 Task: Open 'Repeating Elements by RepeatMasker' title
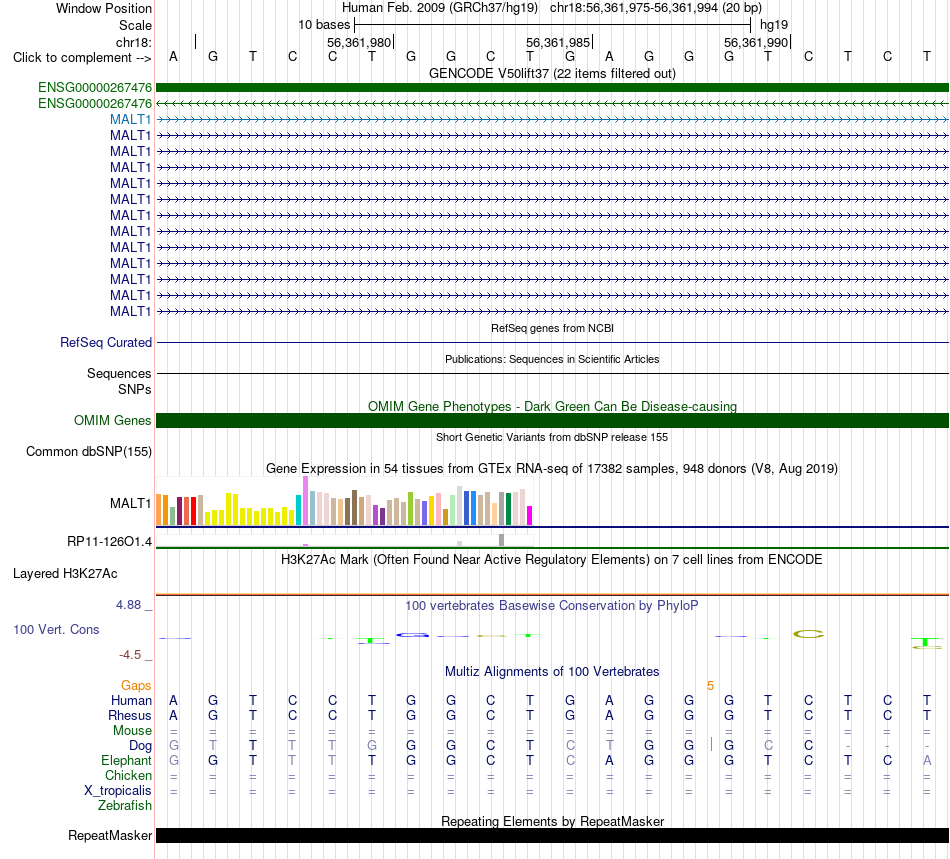click(x=552, y=821)
